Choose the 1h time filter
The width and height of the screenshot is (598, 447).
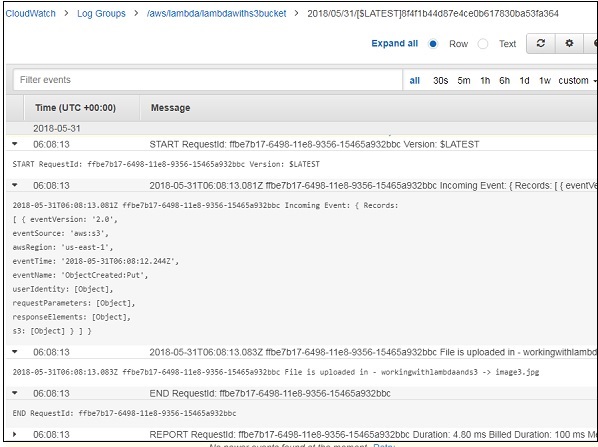tap(485, 80)
